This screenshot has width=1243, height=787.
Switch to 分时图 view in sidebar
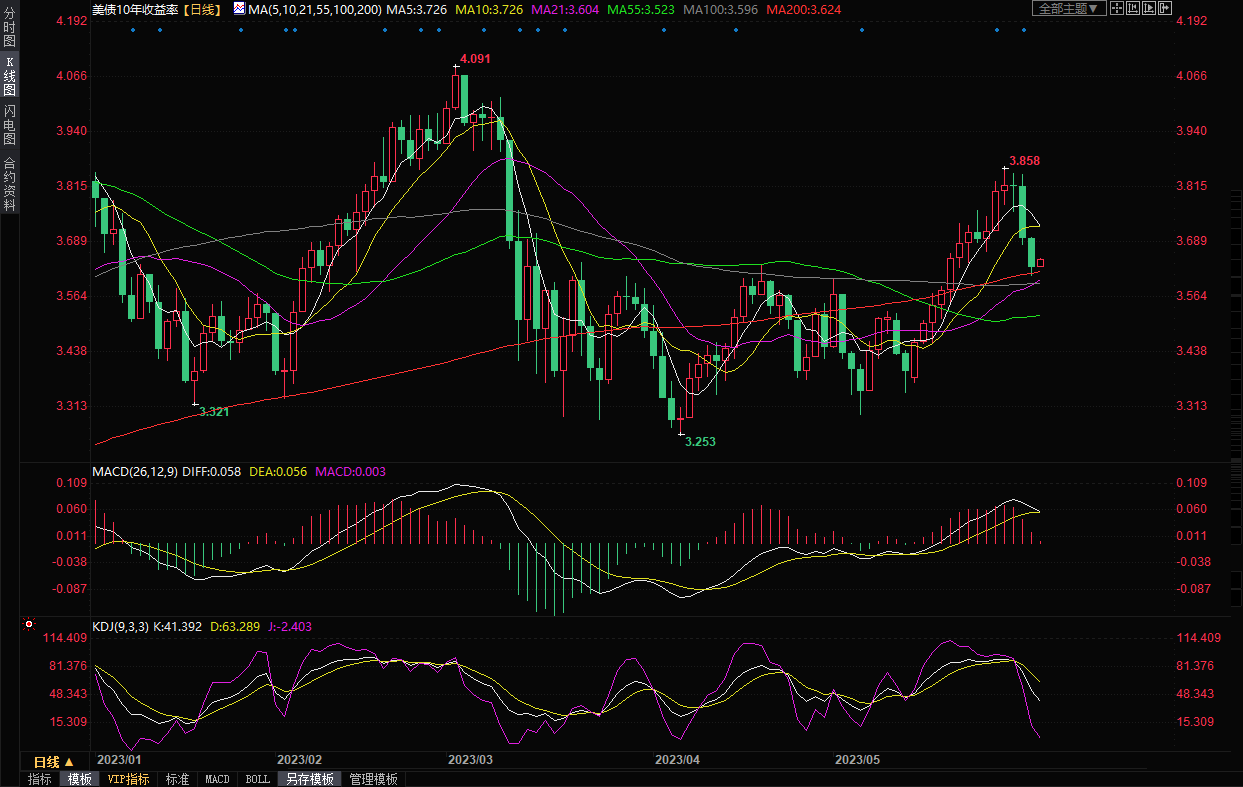click(10, 26)
